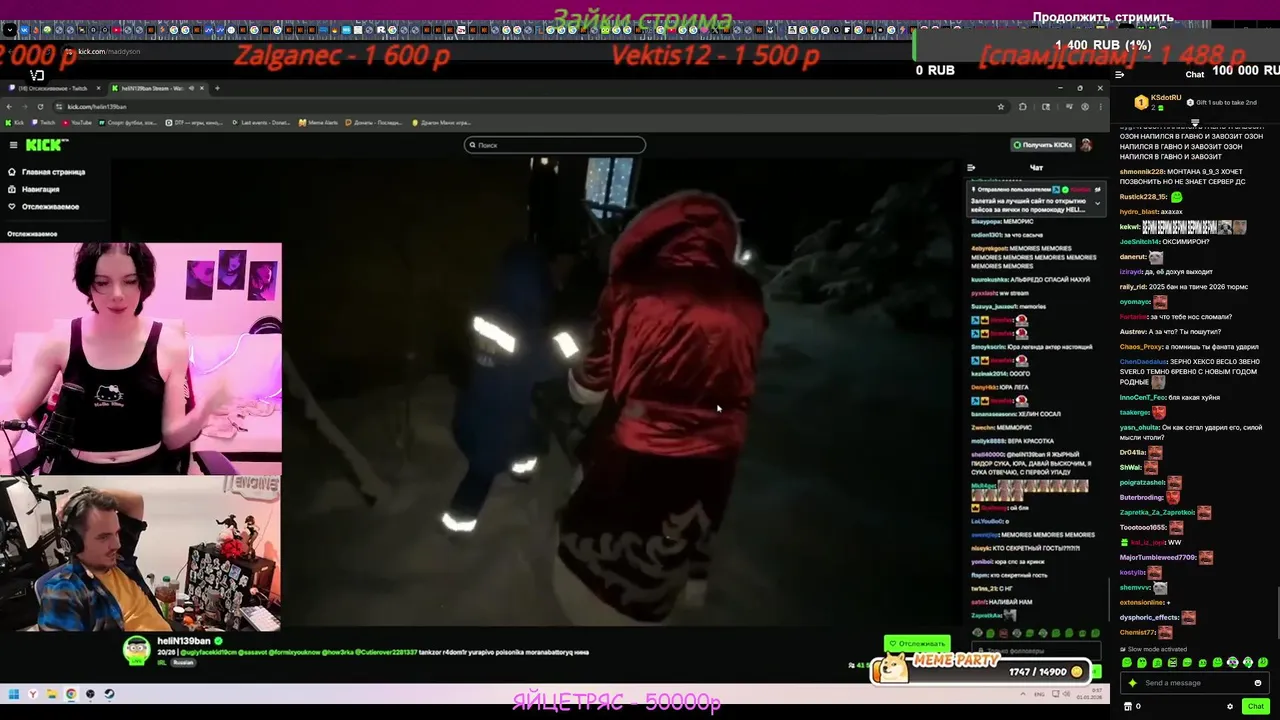Image resolution: width=1280 pixels, height=720 pixels.
Task: Open the Windows Start menu
Action: 14,694
